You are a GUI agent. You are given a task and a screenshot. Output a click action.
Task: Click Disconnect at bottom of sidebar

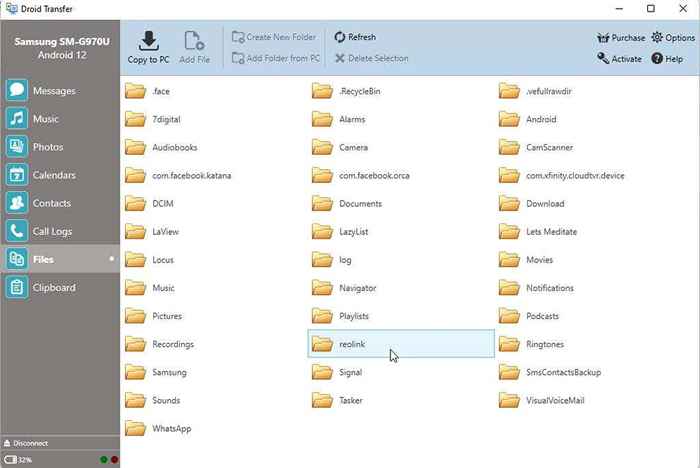25,443
